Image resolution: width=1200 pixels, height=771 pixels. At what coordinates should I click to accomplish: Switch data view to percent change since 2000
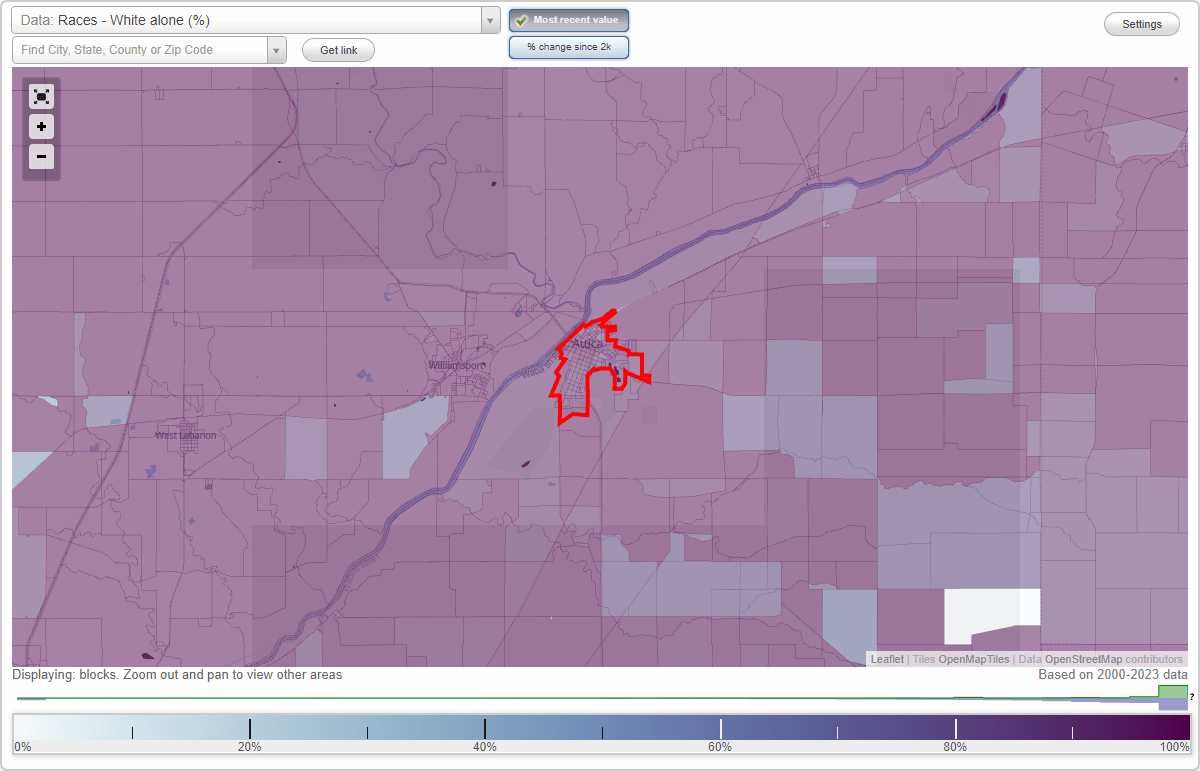[x=568, y=46]
